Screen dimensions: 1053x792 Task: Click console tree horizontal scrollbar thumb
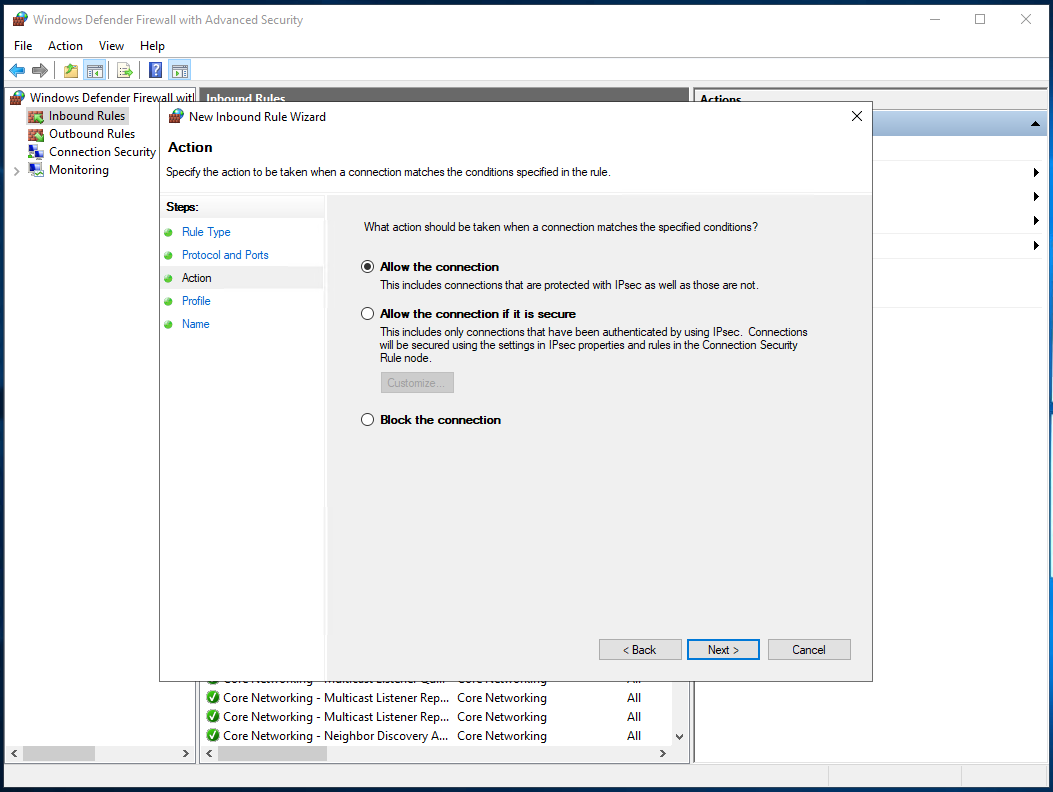pyautogui.click(x=59, y=754)
